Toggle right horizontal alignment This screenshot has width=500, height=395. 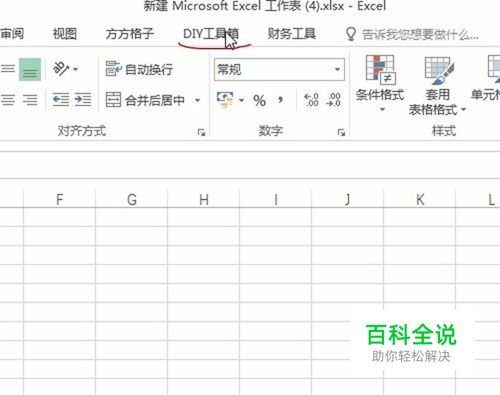[x=30, y=100]
